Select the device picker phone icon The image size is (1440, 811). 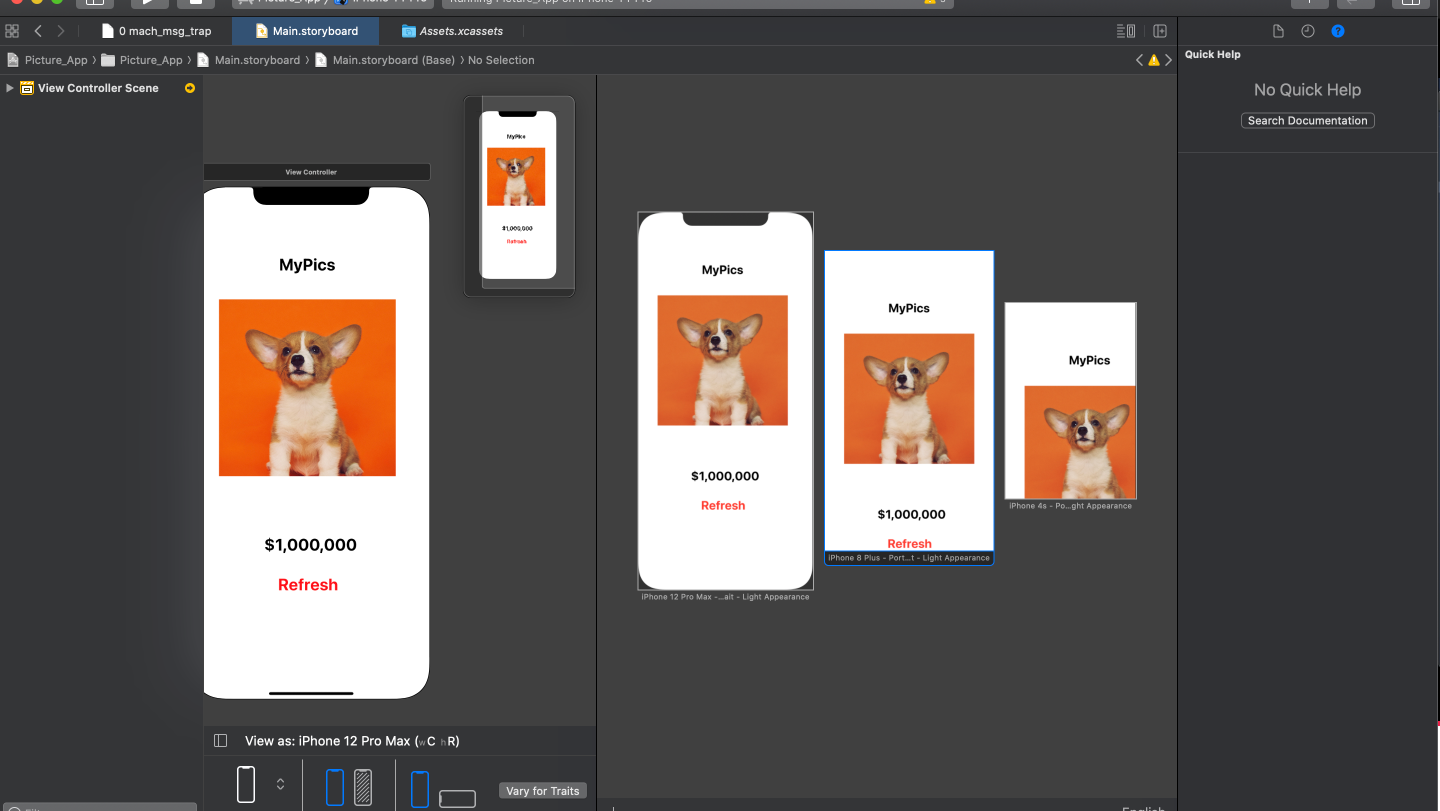[x=246, y=784]
